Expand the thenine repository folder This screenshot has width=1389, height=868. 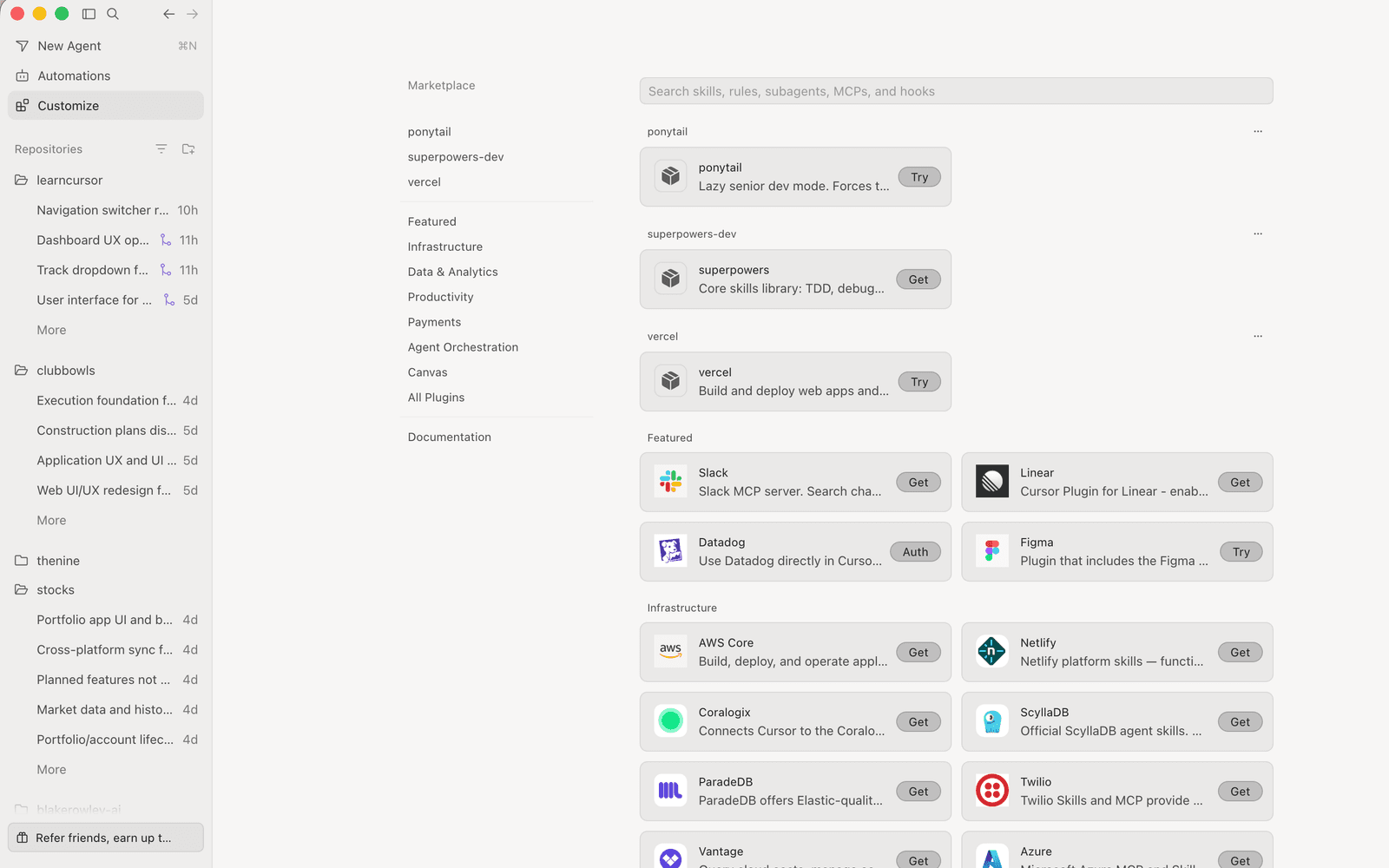(x=21, y=561)
